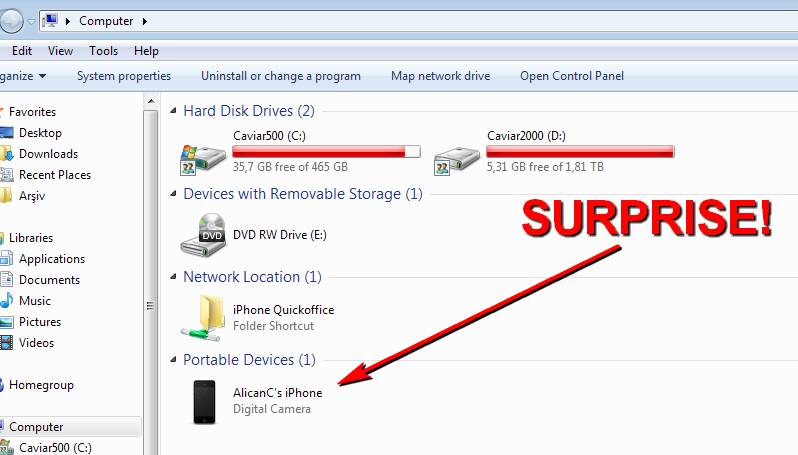Click navigation pane scroll up arrow

pos(151,101)
